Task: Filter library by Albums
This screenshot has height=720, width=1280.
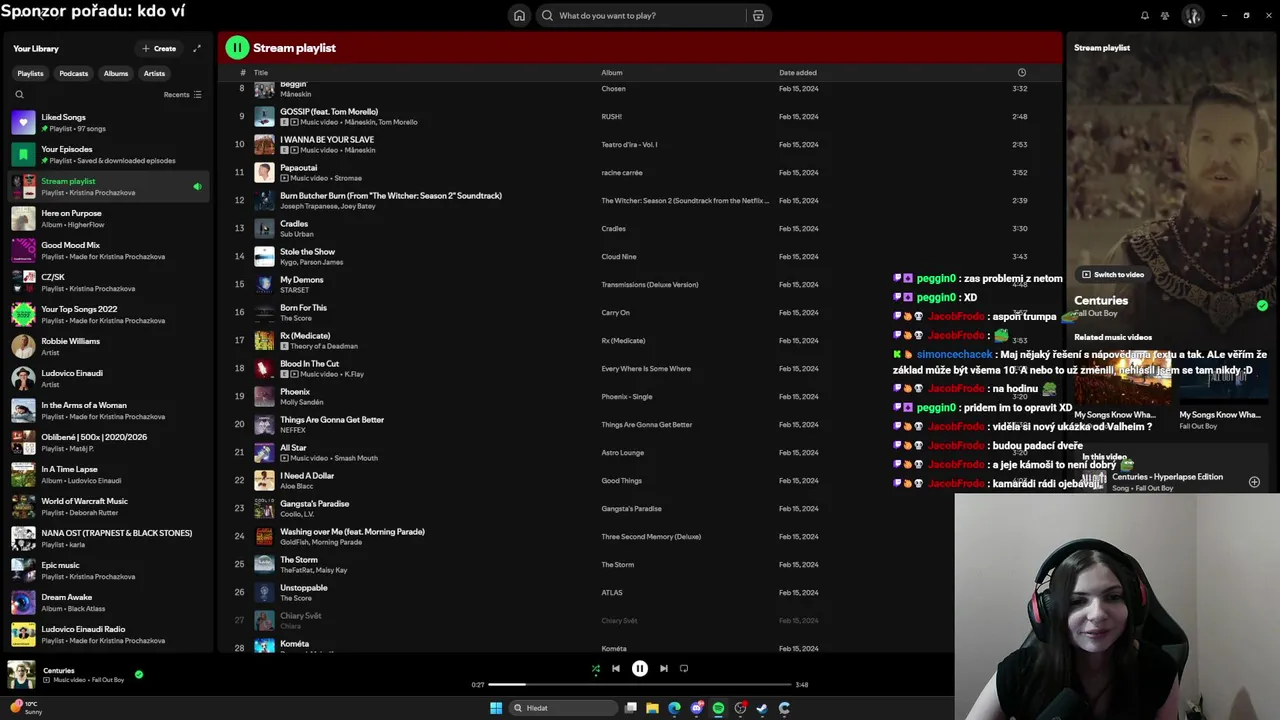Action: (x=116, y=73)
